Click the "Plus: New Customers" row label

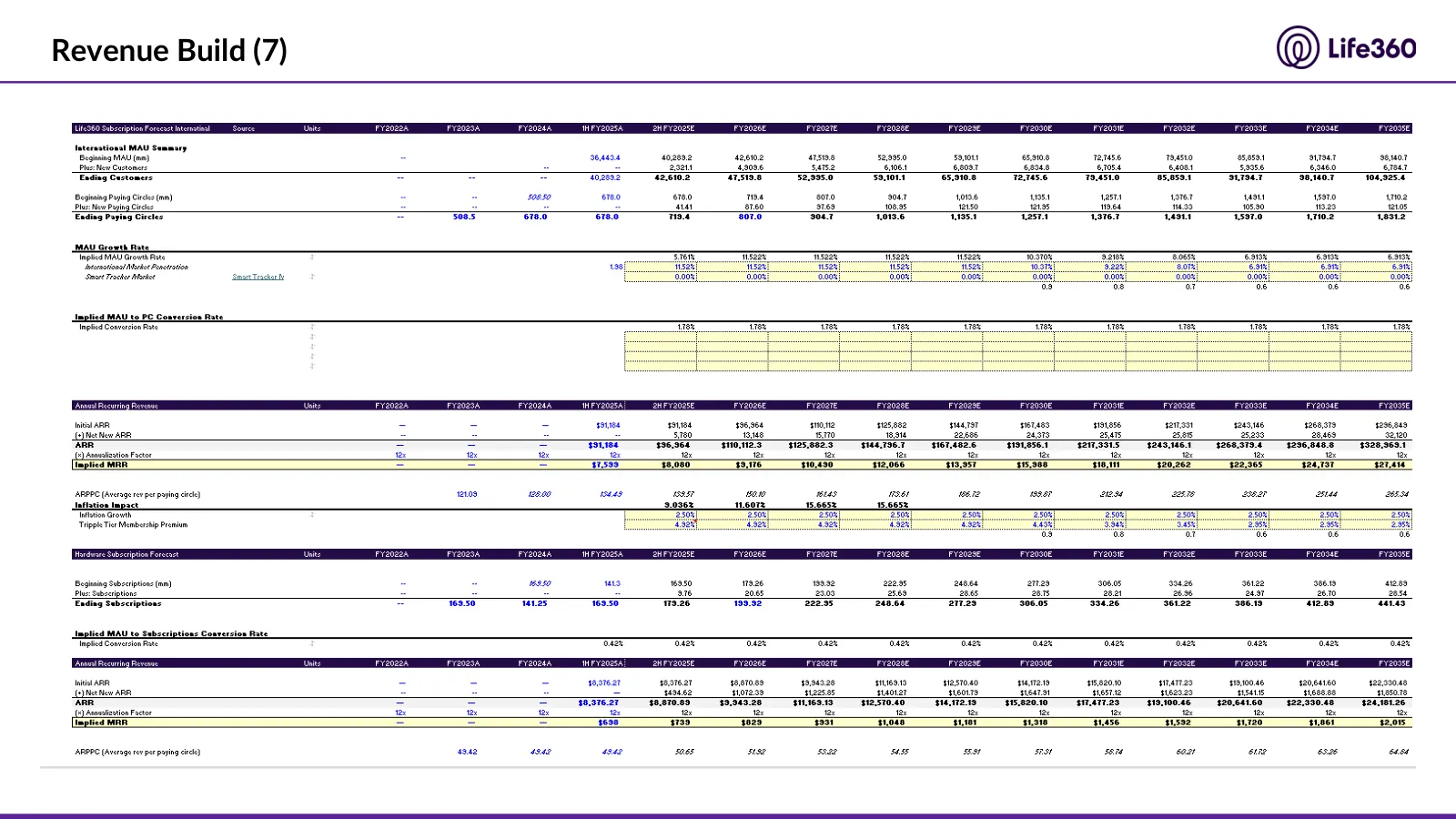click(x=113, y=167)
